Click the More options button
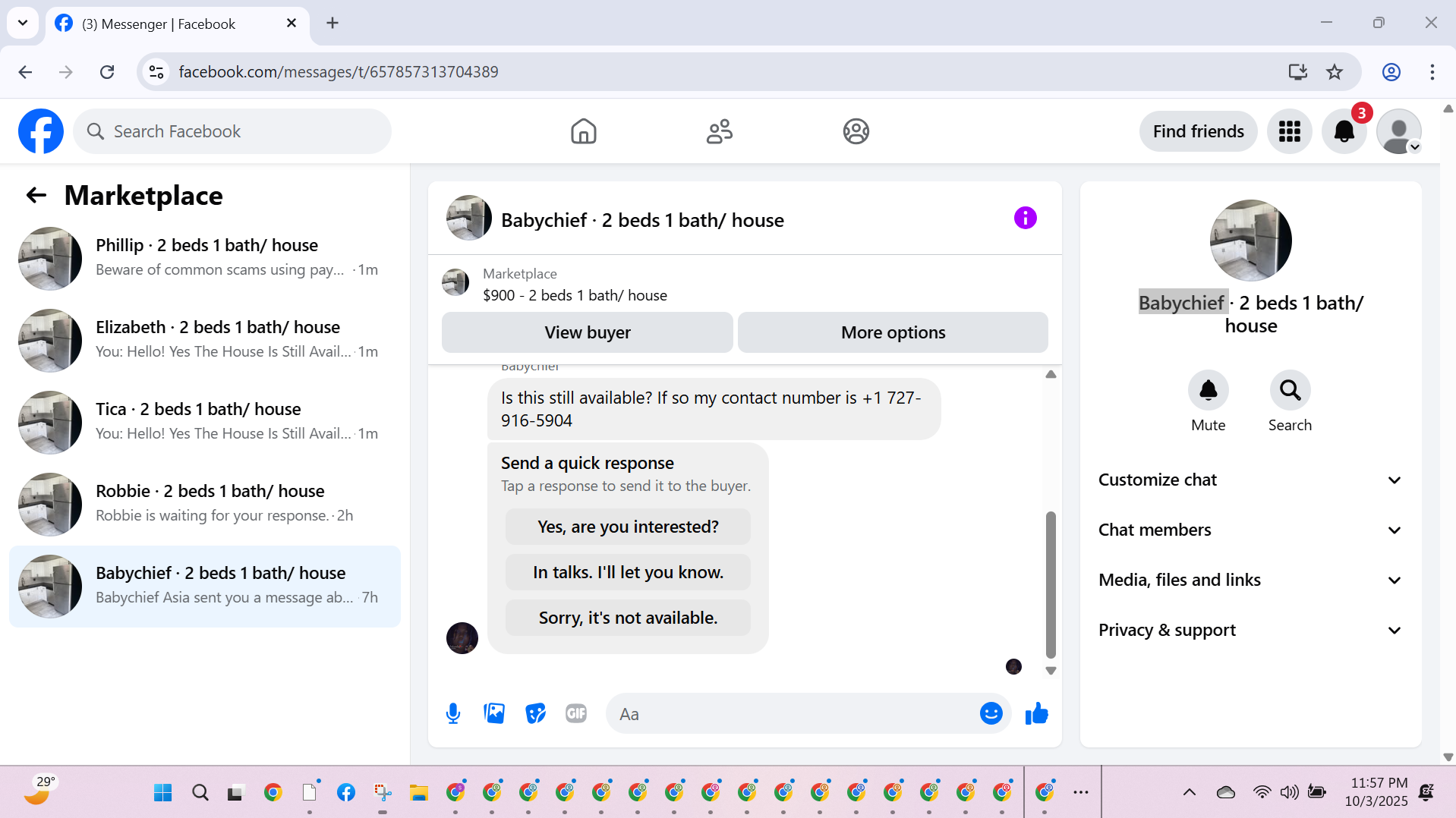The image size is (1456, 818). (893, 332)
